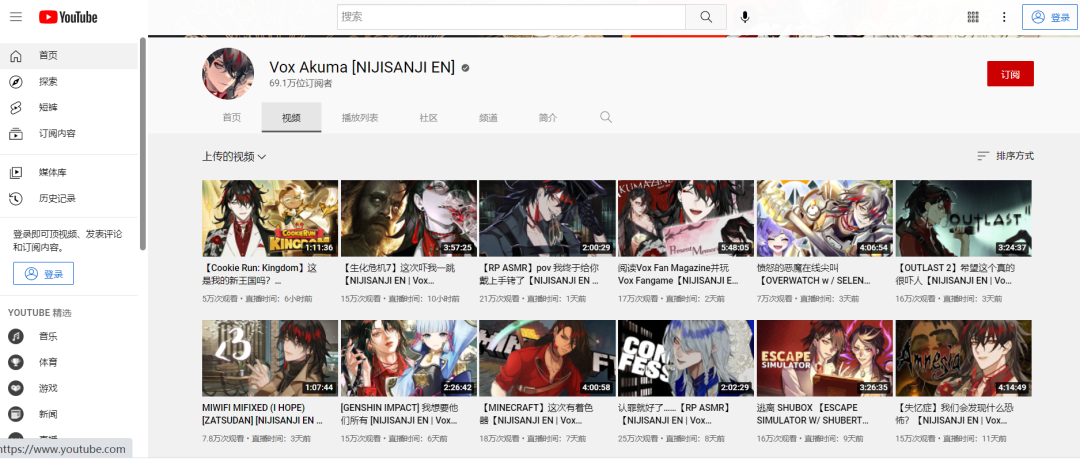Search within channel magnifier icon
This screenshot has width=1080, height=461.
[x=605, y=117]
